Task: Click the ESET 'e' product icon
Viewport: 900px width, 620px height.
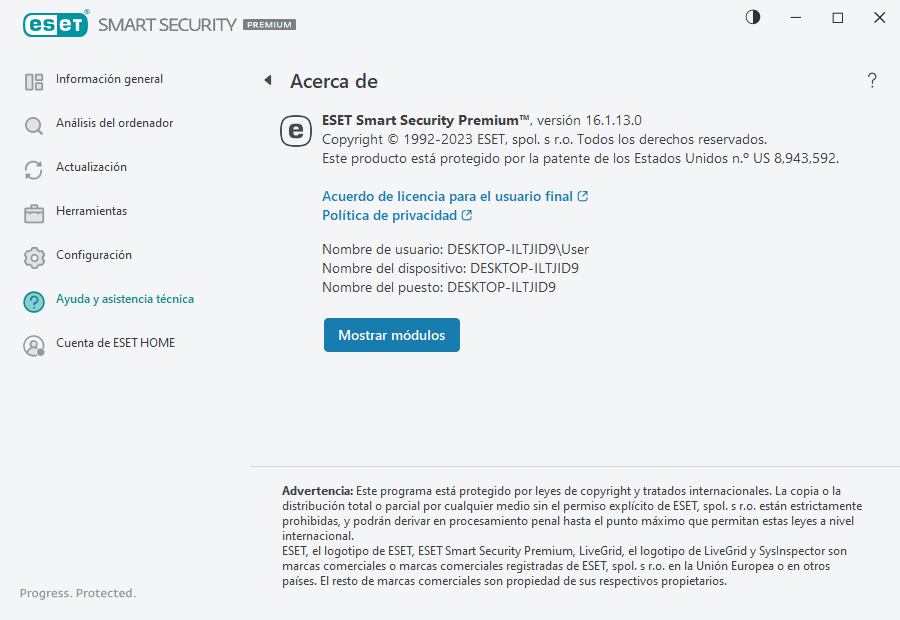Action: point(295,130)
